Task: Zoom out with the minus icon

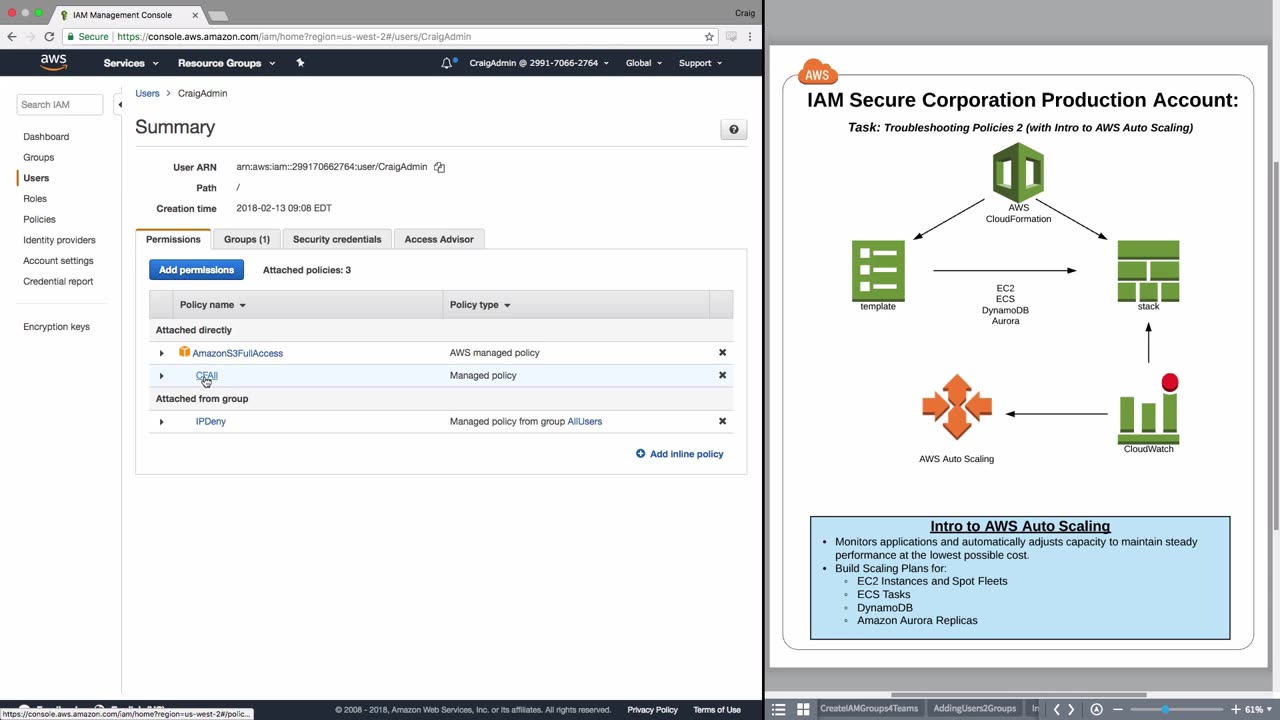Action: click(1120, 710)
